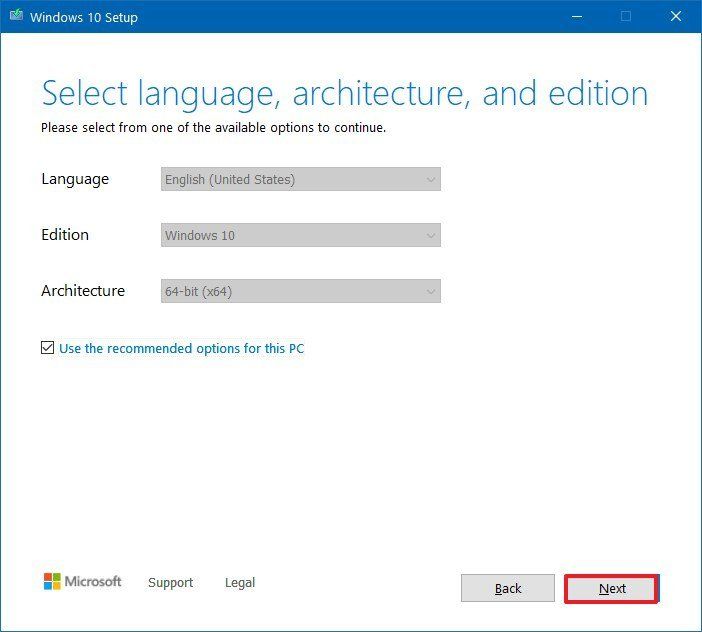Click the Windows 10 Setup title bar icon
The width and height of the screenshot is (702, 632).
14,17
